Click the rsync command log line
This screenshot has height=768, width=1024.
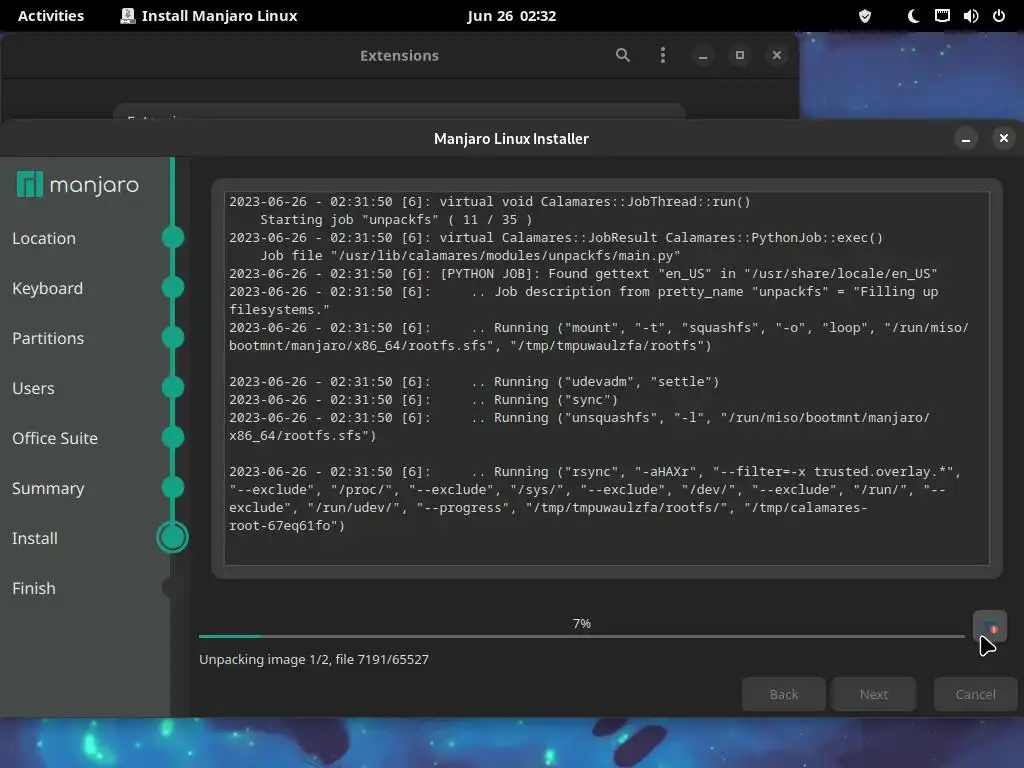coord(595,498)
